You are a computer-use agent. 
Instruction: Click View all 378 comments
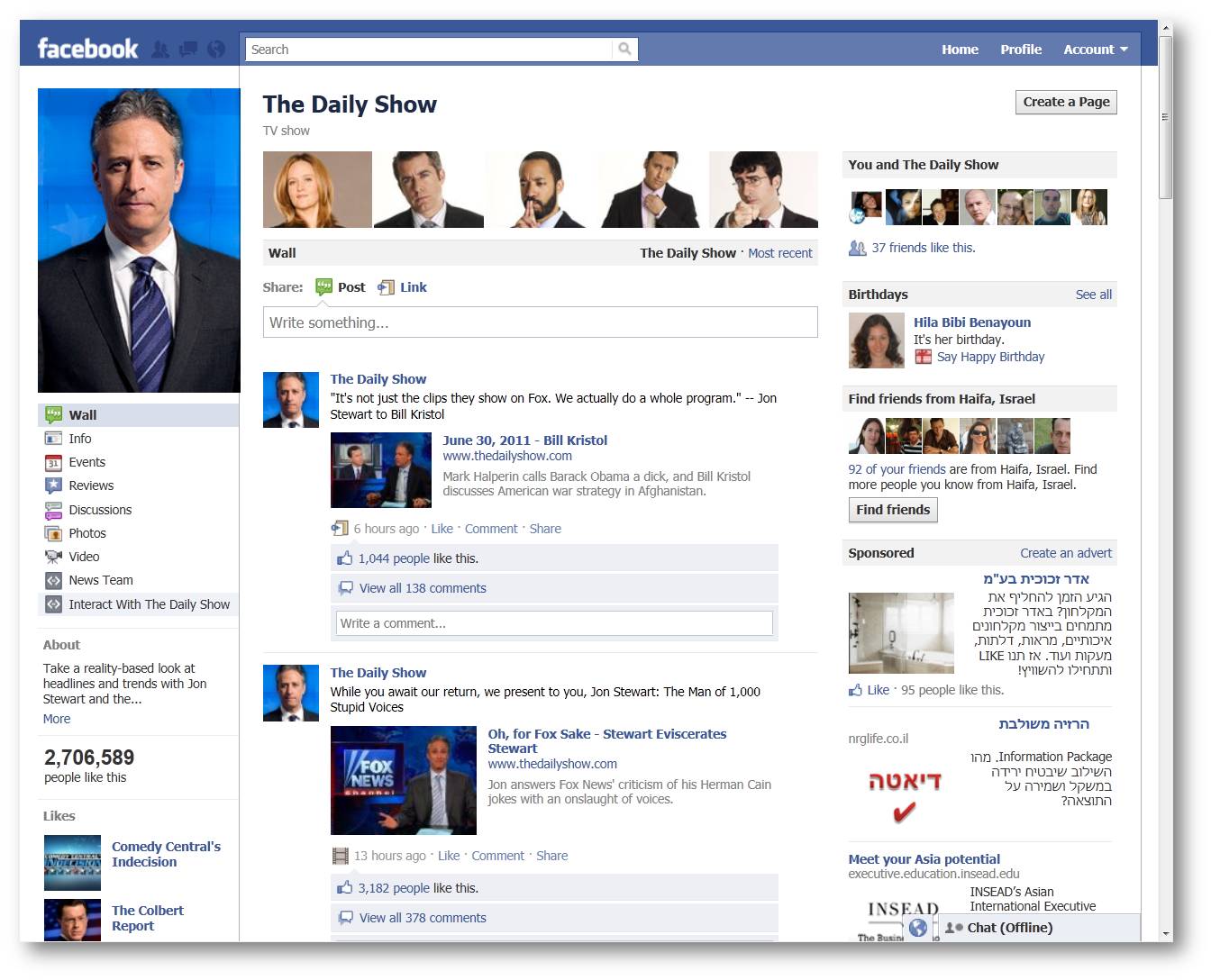(423, 918)
